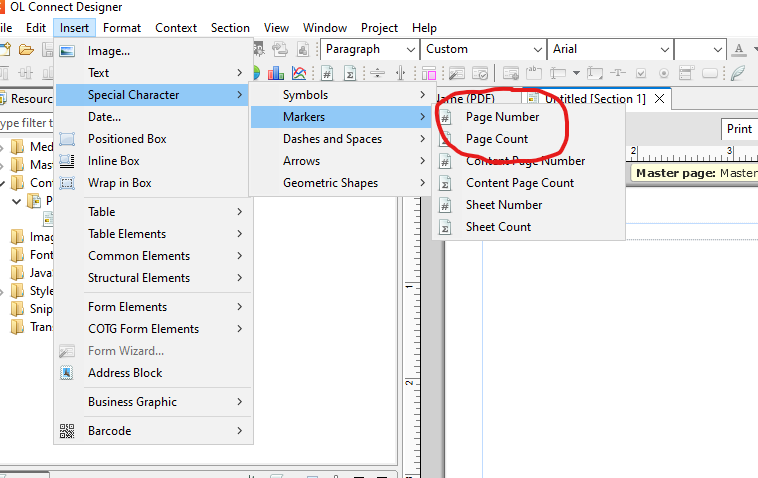Choose the Sheet Count marker
Viewport: 758px width, 478px height.
[498, 227]
